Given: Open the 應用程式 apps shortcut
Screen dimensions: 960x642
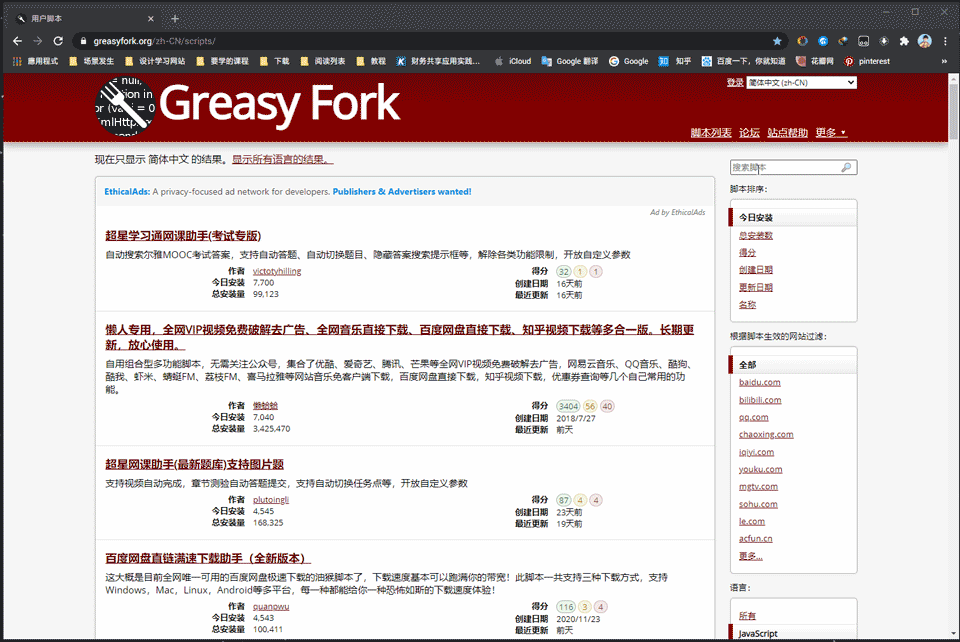Looking at the screenshot, I should point(36,61).
